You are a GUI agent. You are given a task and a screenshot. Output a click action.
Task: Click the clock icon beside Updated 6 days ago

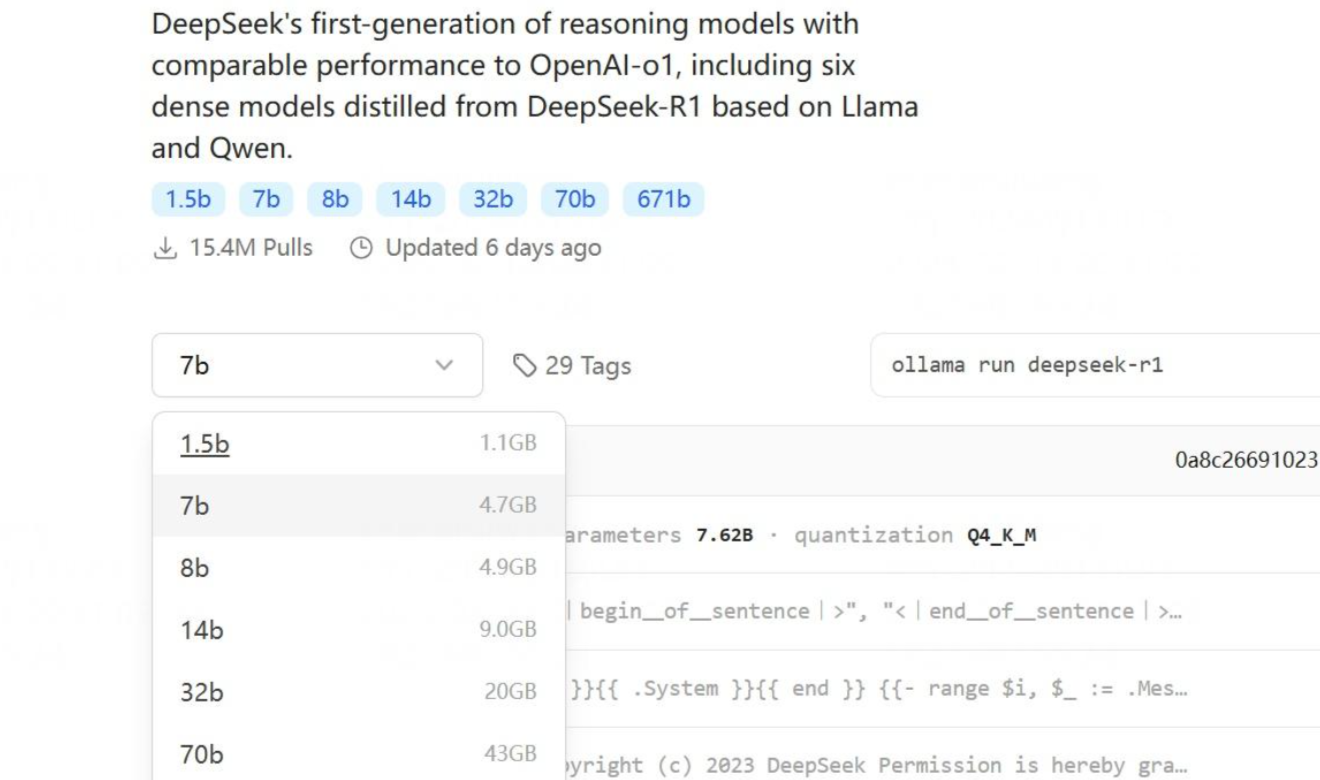pos(361,248)
